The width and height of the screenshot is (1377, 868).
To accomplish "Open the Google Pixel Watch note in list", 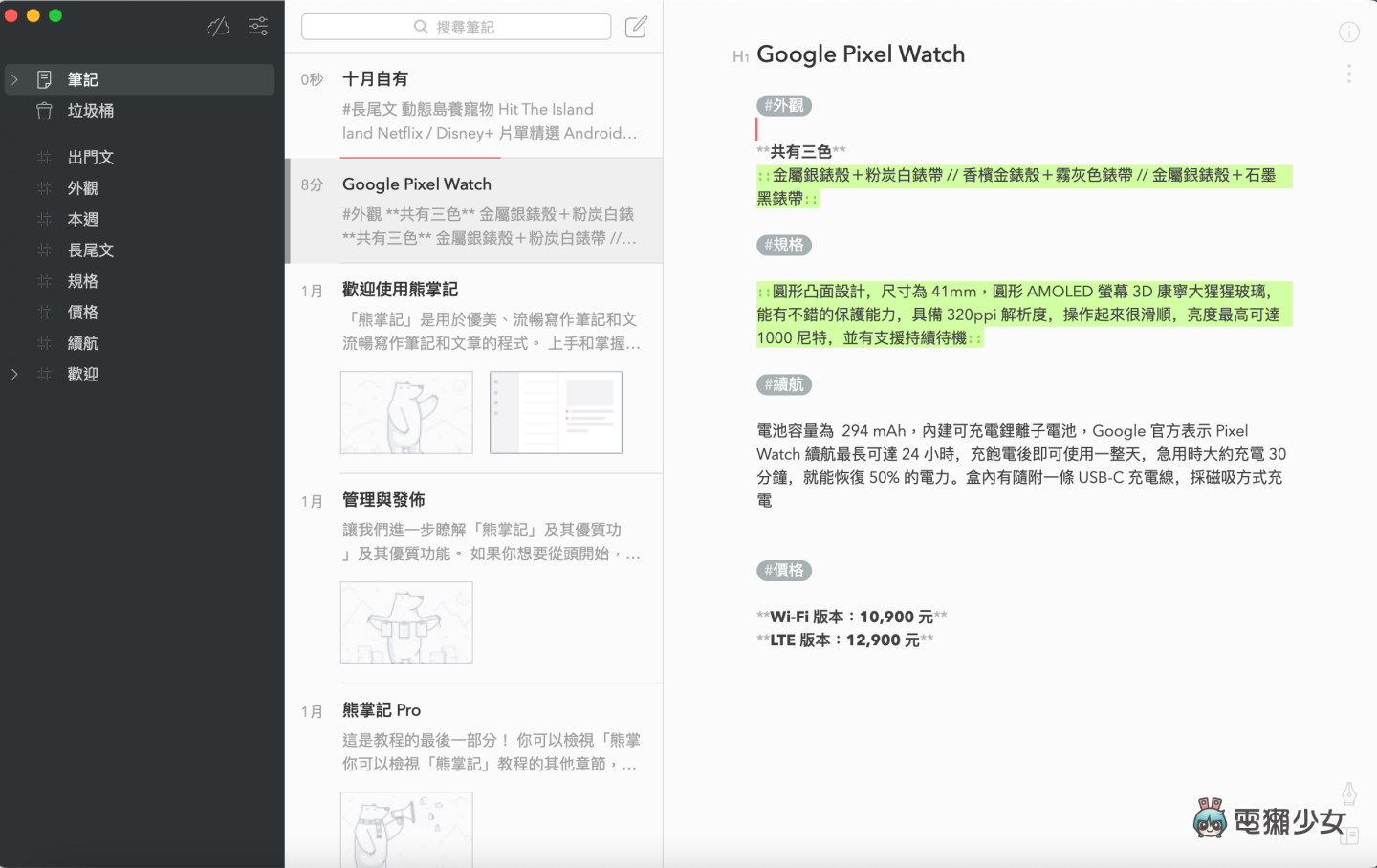I will click(474, 210).
